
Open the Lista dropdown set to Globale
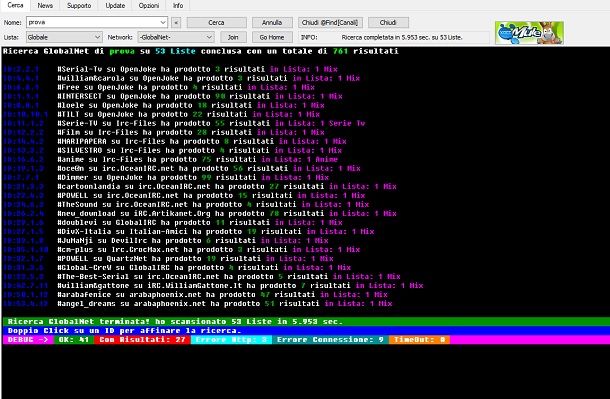pos(64,37)
